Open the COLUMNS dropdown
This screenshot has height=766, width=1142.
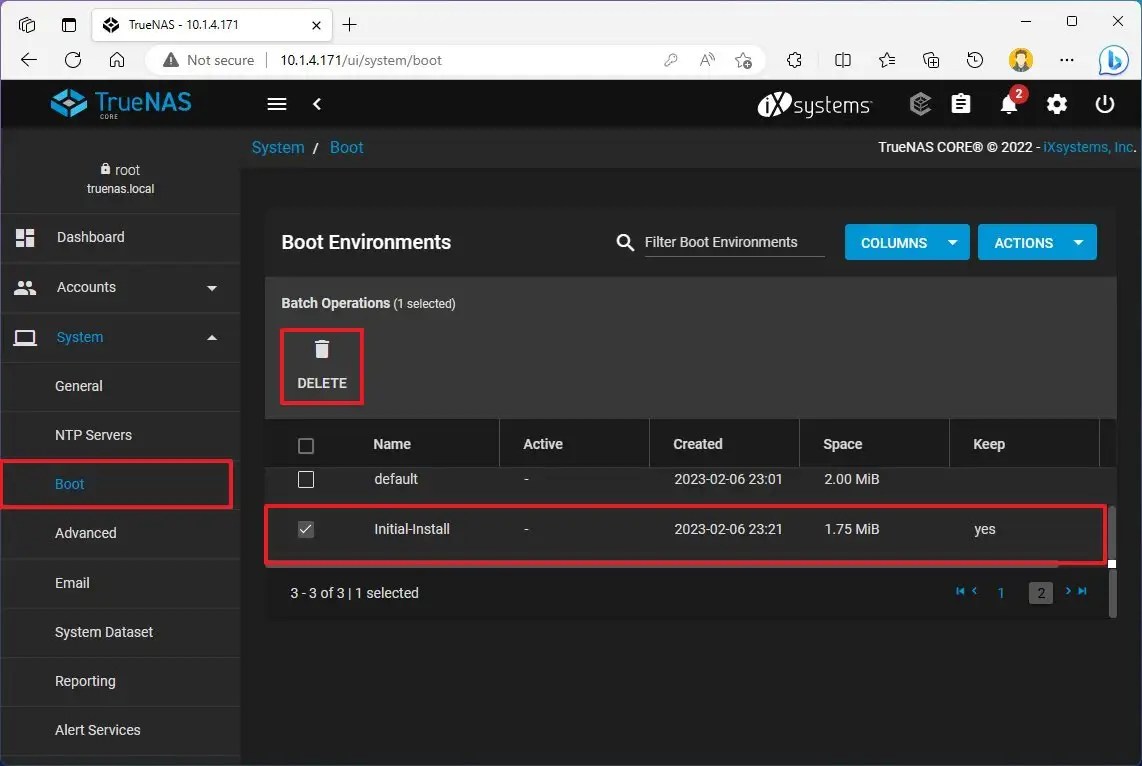point(905,242)
